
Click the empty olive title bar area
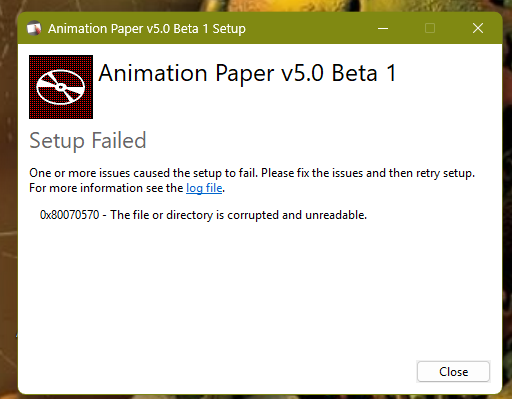(310, 28)
